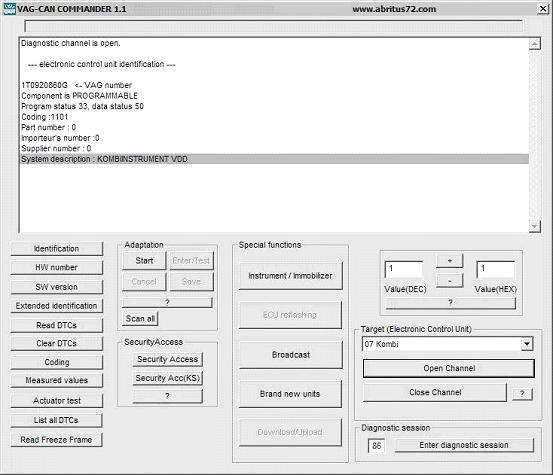Click the scroll up arrow in the log
This screenshot has width=553, height=476.
535,44
